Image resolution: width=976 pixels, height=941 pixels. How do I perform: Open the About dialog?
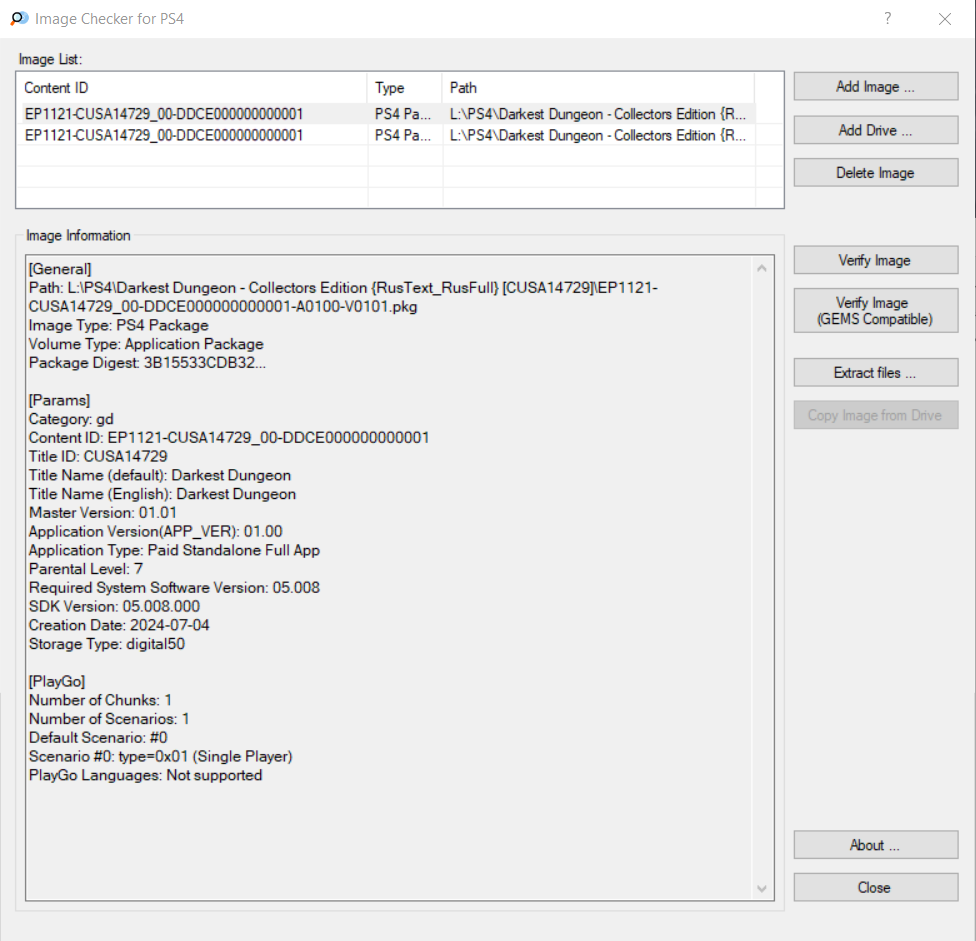875,845
